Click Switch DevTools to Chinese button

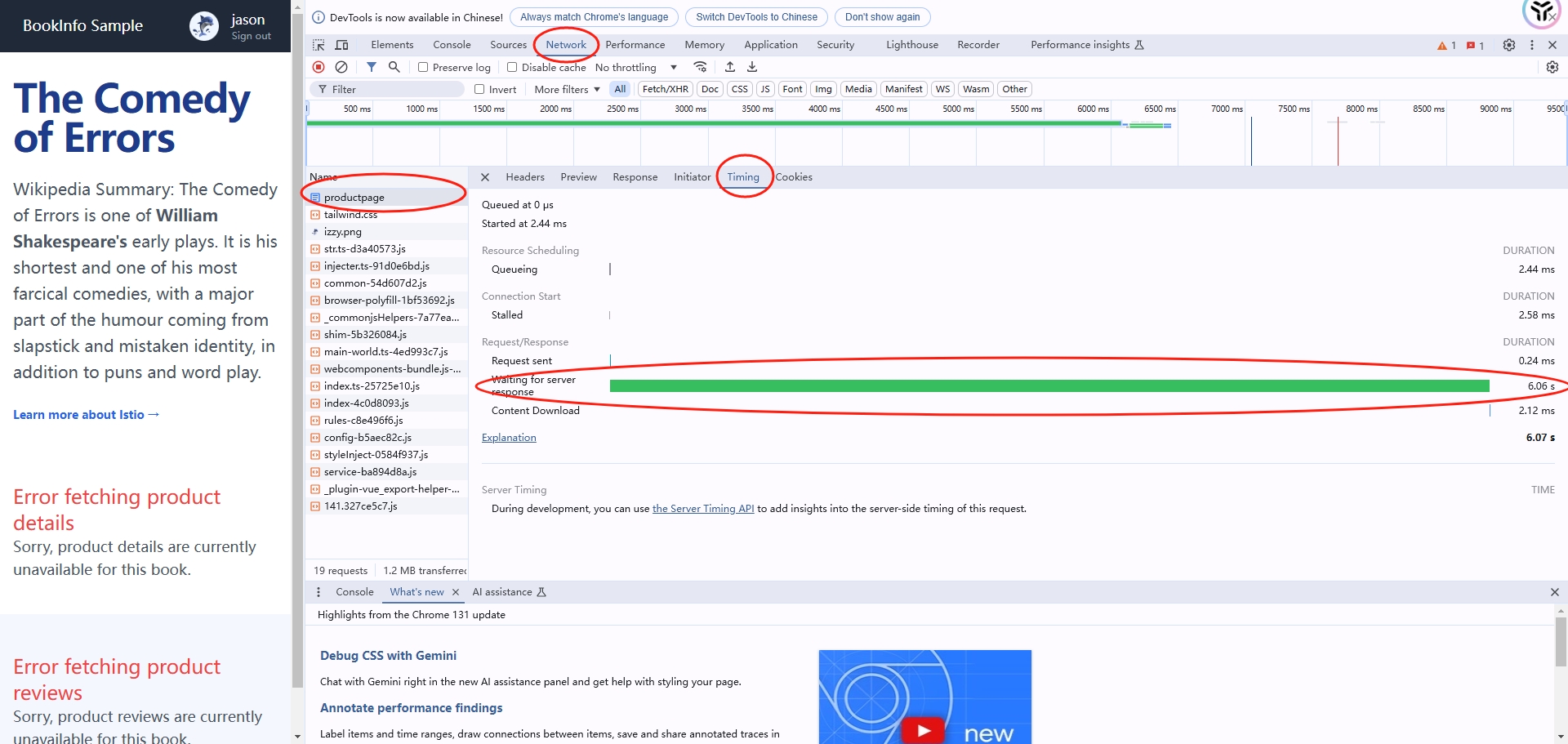(x=756, y=17)
